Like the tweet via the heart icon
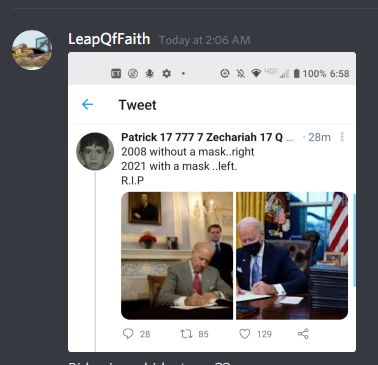The width and height of the screenshot is (378, 365). click(x=245, y=334)
